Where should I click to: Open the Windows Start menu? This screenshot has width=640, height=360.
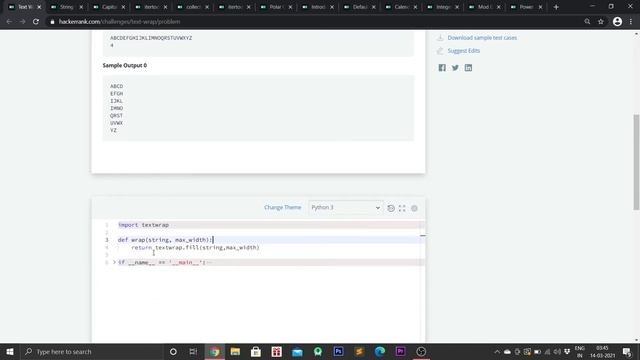(10, 351)
